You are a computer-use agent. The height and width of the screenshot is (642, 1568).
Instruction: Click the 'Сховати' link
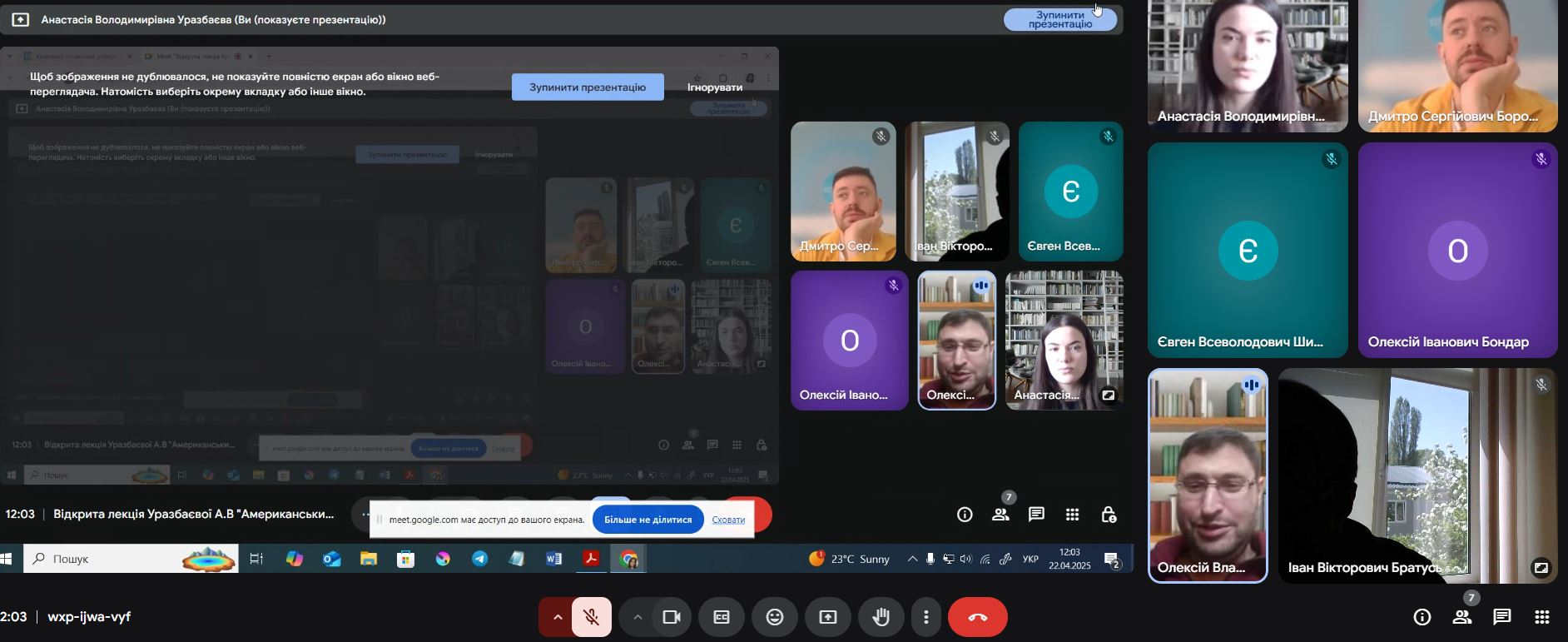(728, 520)
